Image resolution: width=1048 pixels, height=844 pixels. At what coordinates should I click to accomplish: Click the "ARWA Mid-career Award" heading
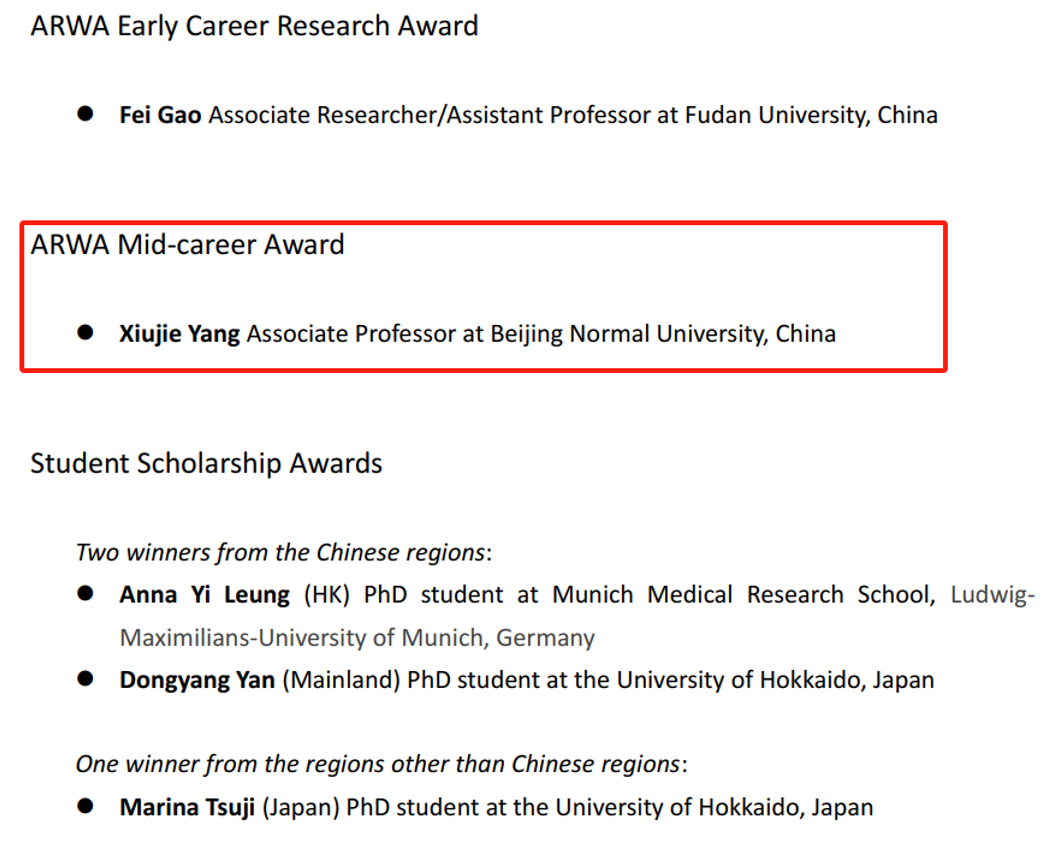click(x=187, y=245)
